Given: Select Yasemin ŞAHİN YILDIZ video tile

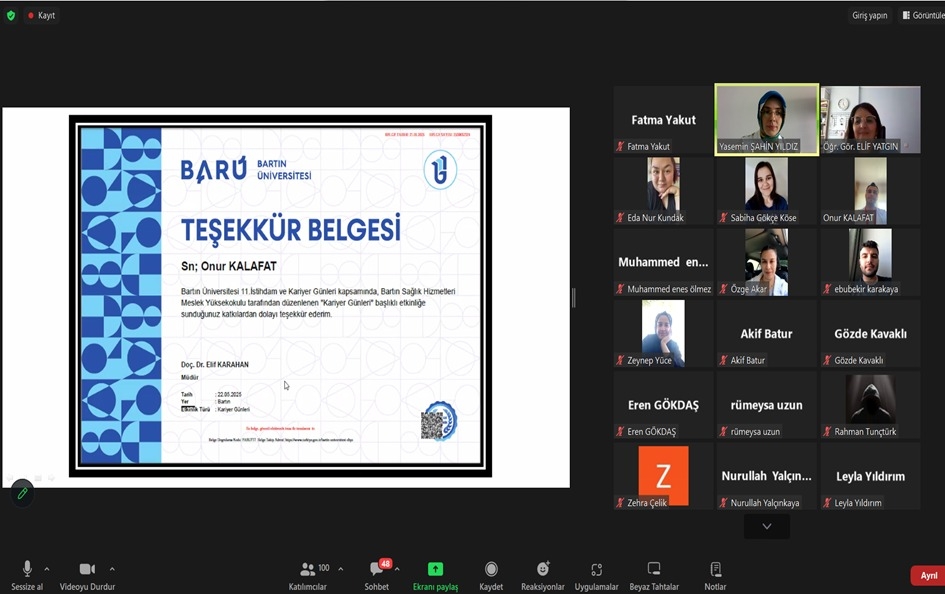Looking at the screenshot, I should [767, 119].
